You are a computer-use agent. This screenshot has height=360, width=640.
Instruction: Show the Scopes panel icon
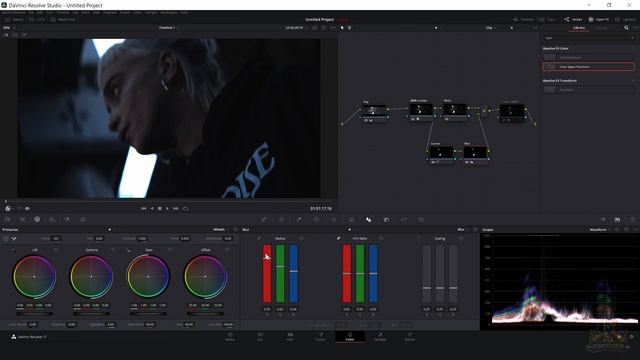[x=618, y=220]
